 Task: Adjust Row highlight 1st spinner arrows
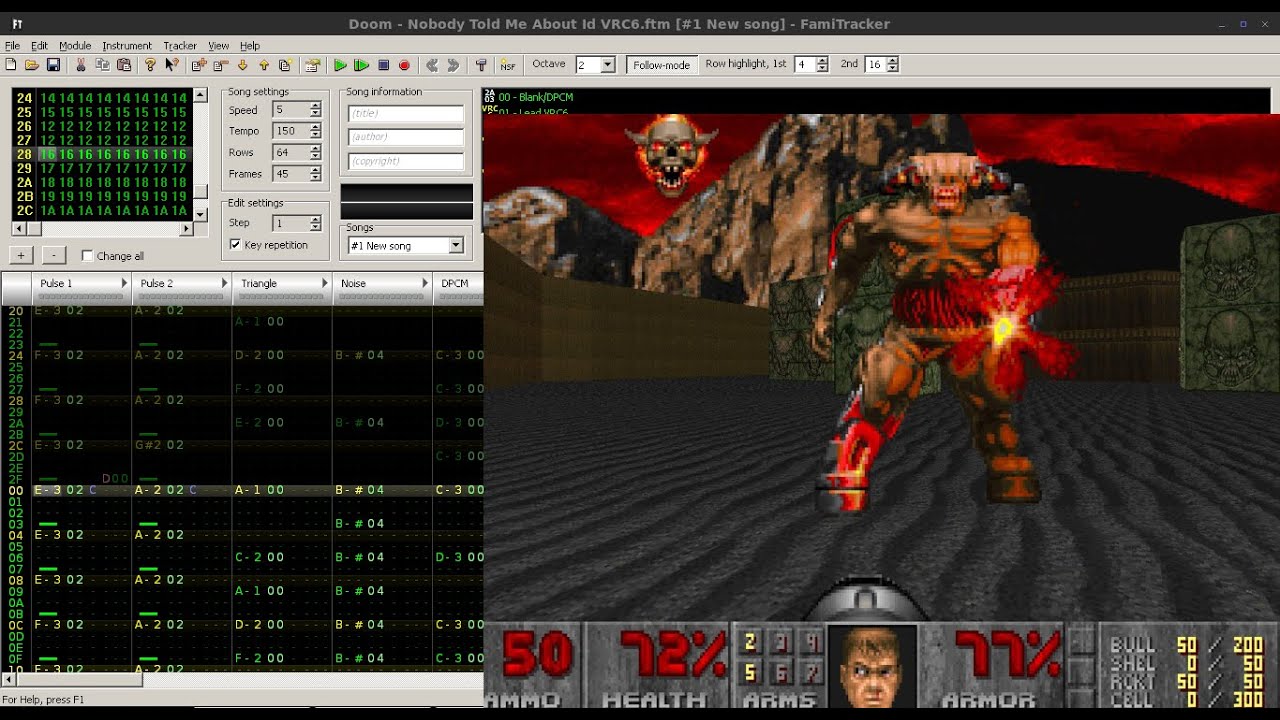[x=822, y=64]
